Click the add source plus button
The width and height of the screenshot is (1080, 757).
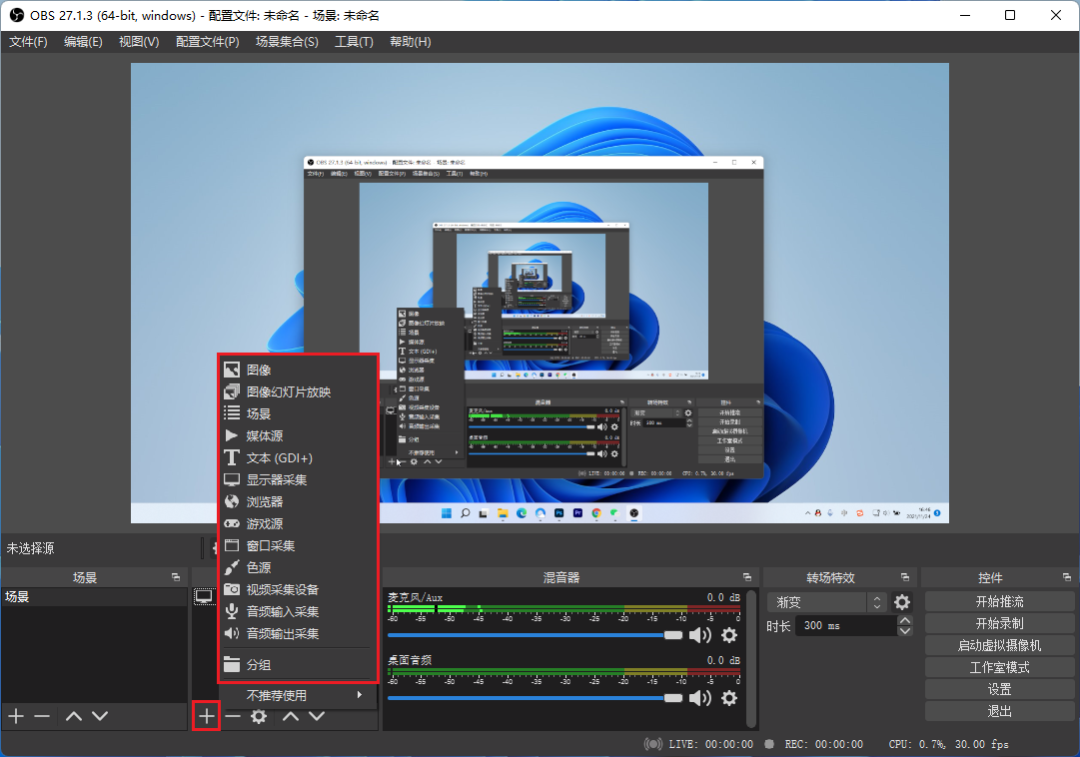[x=206, y=716]
